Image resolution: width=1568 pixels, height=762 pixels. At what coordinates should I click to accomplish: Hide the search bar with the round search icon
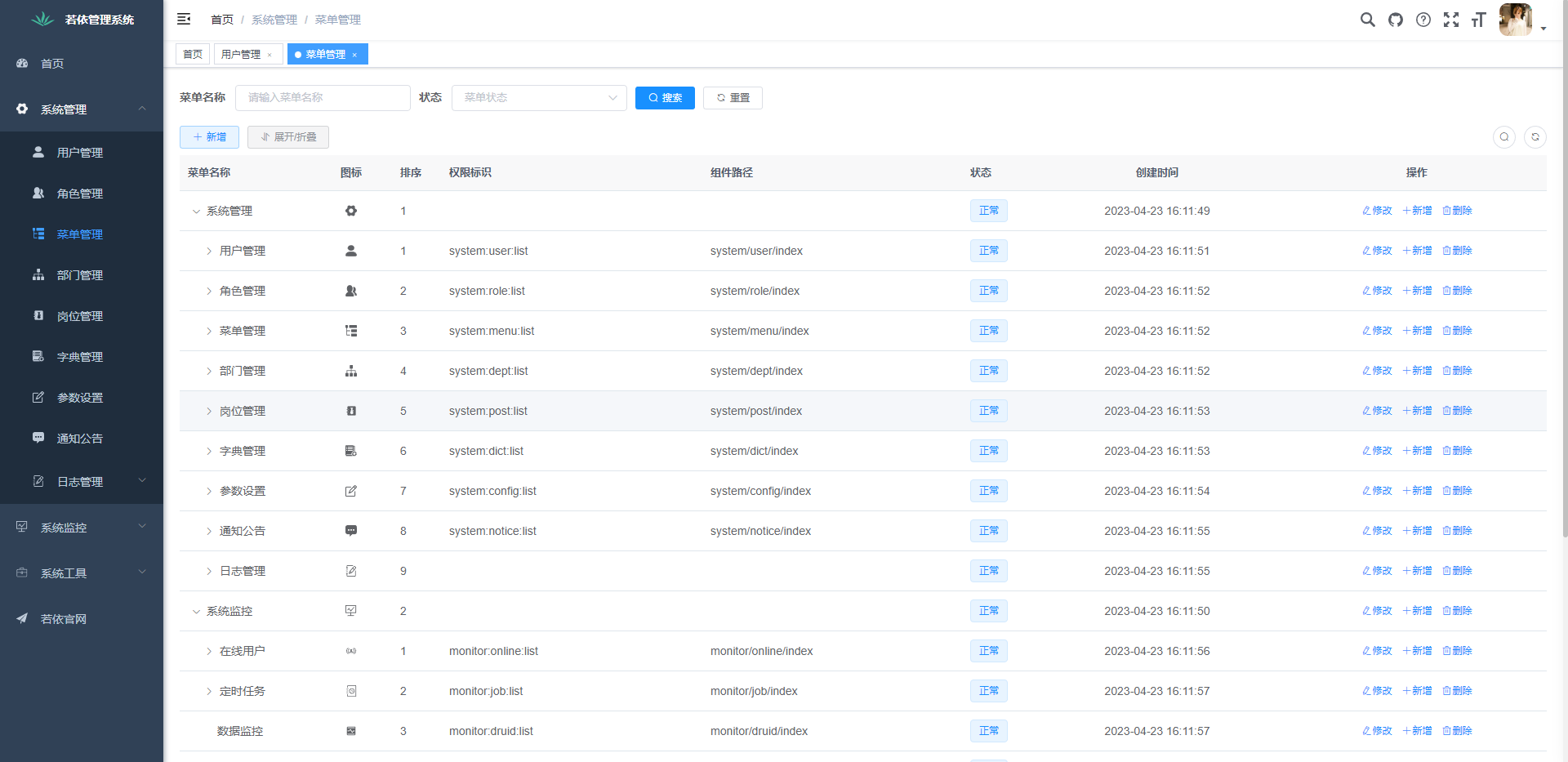[1504, 137]
